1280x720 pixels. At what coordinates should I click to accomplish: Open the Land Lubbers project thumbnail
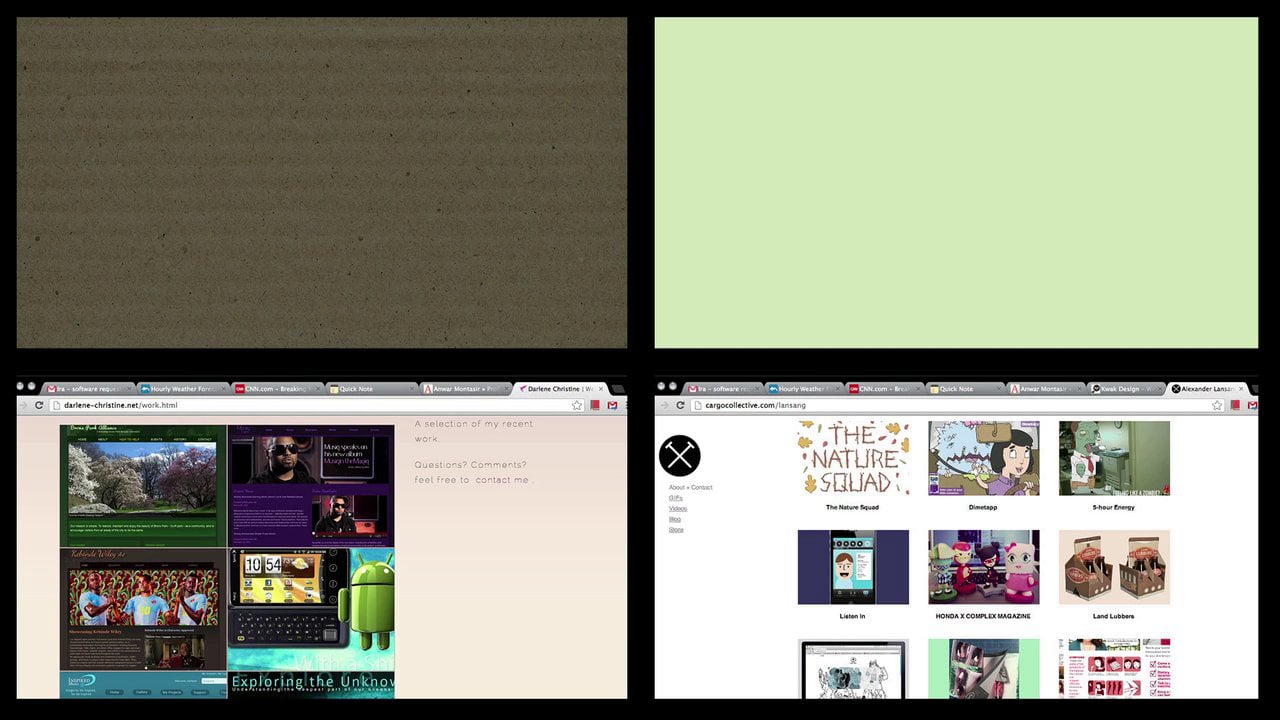click(x=1114, y=567)
